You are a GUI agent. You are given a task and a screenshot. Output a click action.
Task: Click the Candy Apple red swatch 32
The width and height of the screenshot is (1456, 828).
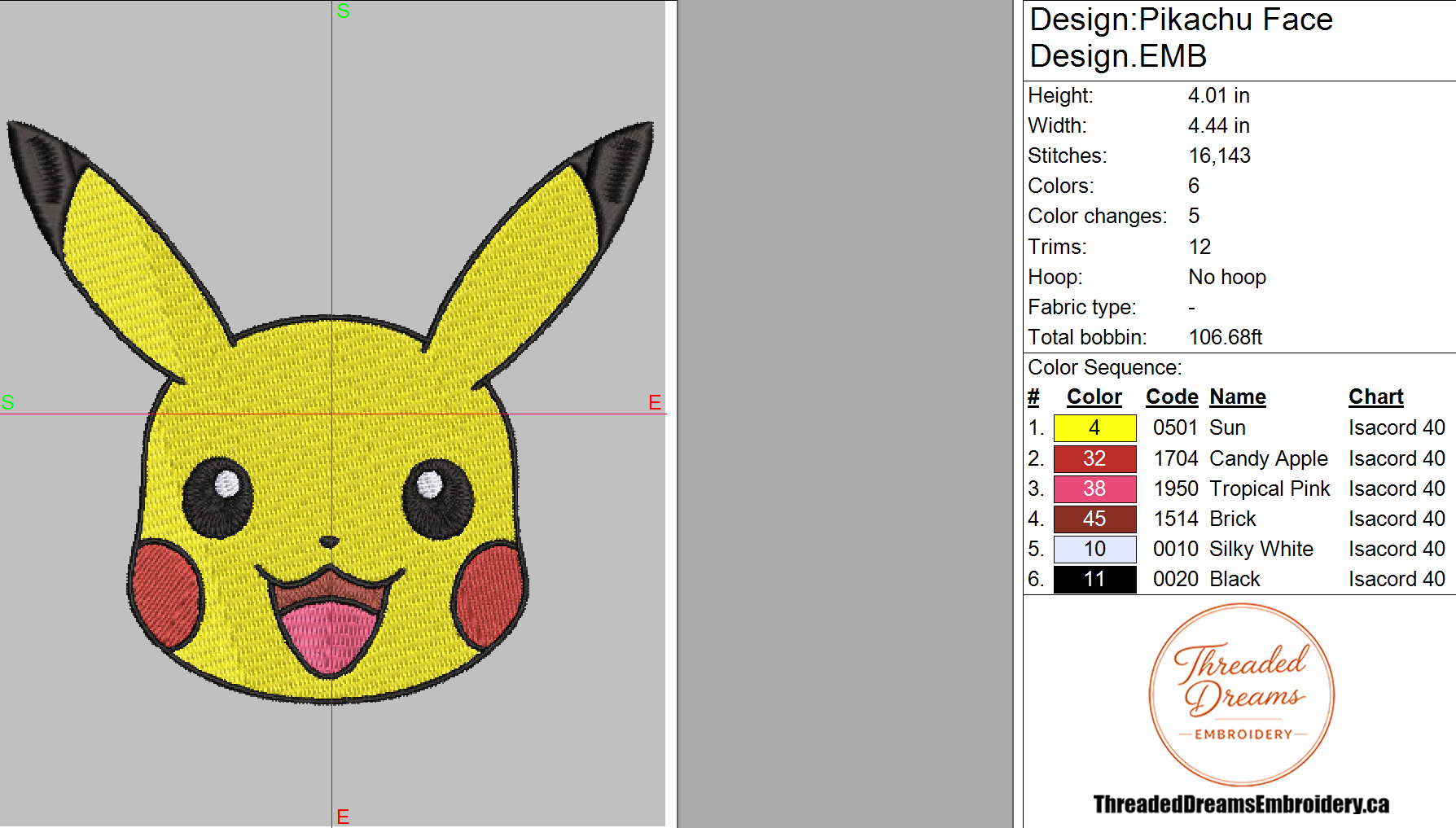[x=1094, y=458]
